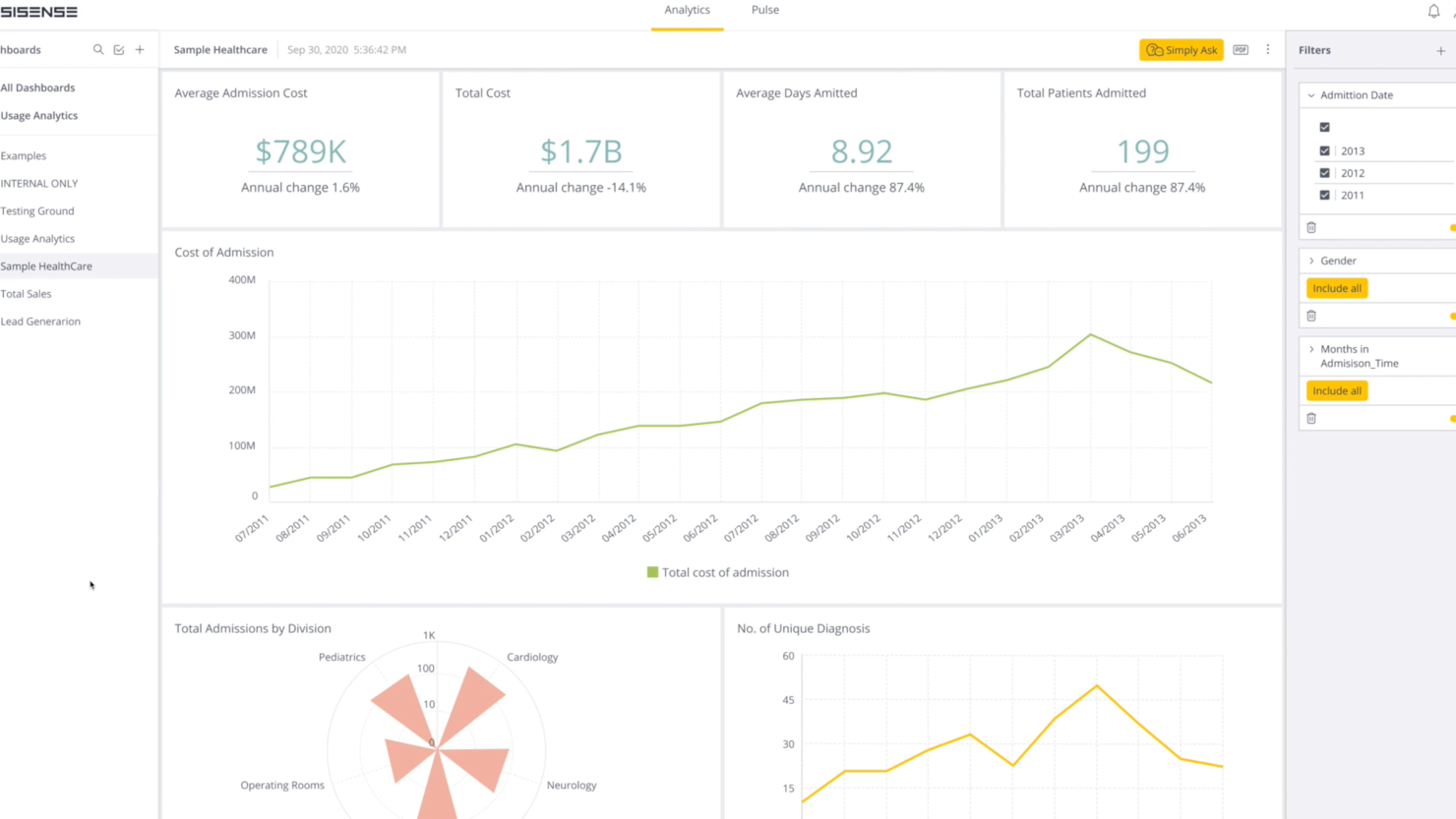
Task: Delete the Months in Admisison_Time filter
Action: pos(1311,418)
